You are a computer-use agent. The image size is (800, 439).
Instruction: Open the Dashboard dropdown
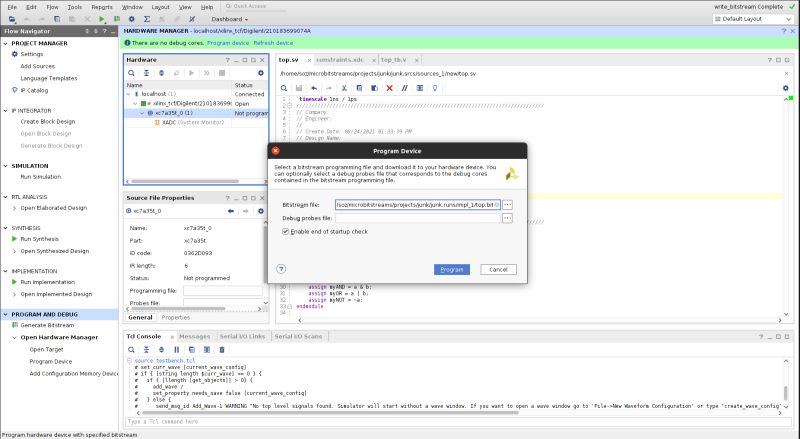230,19
